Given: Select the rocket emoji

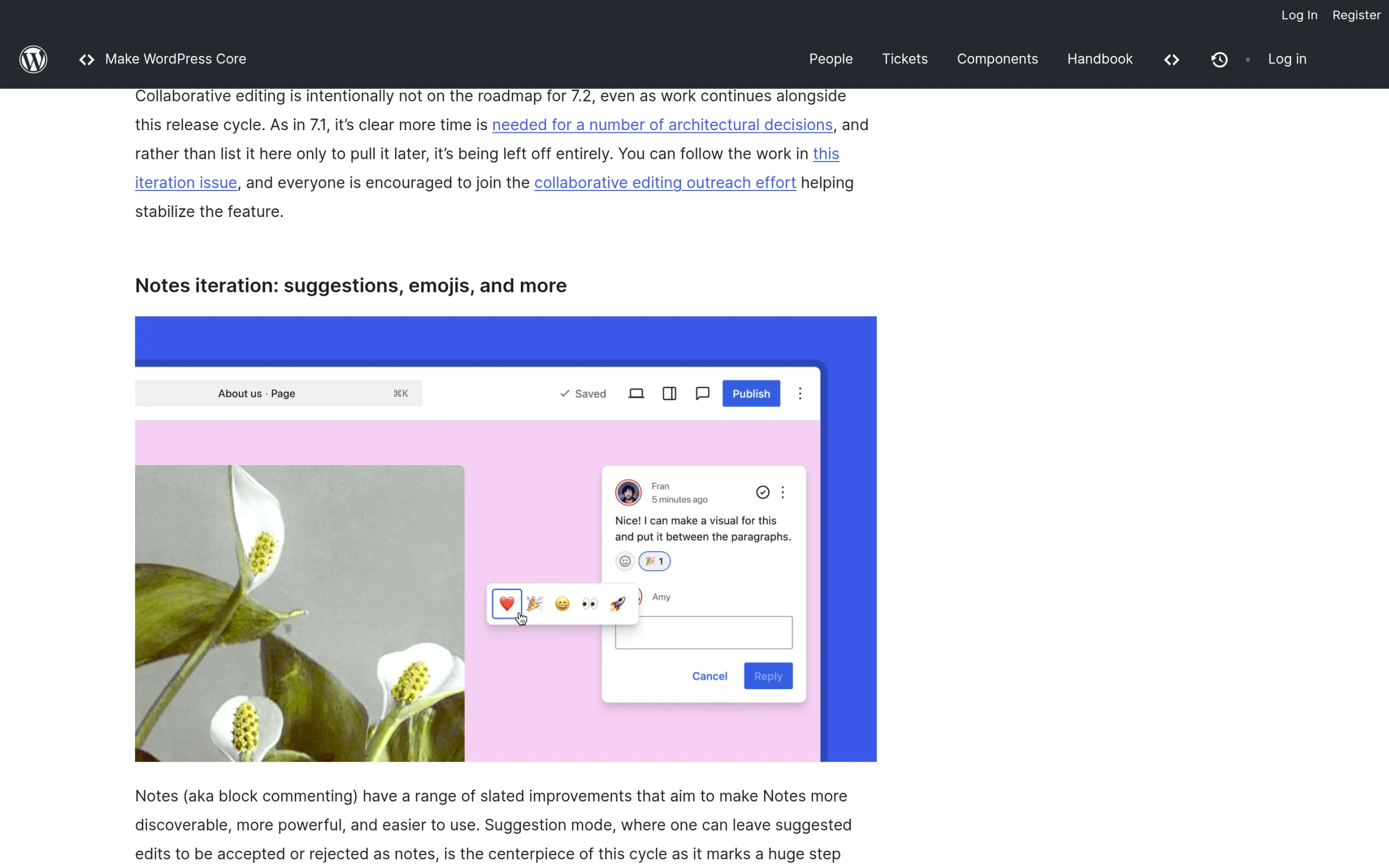Looking at the screenshot, I should pos(617,604).
